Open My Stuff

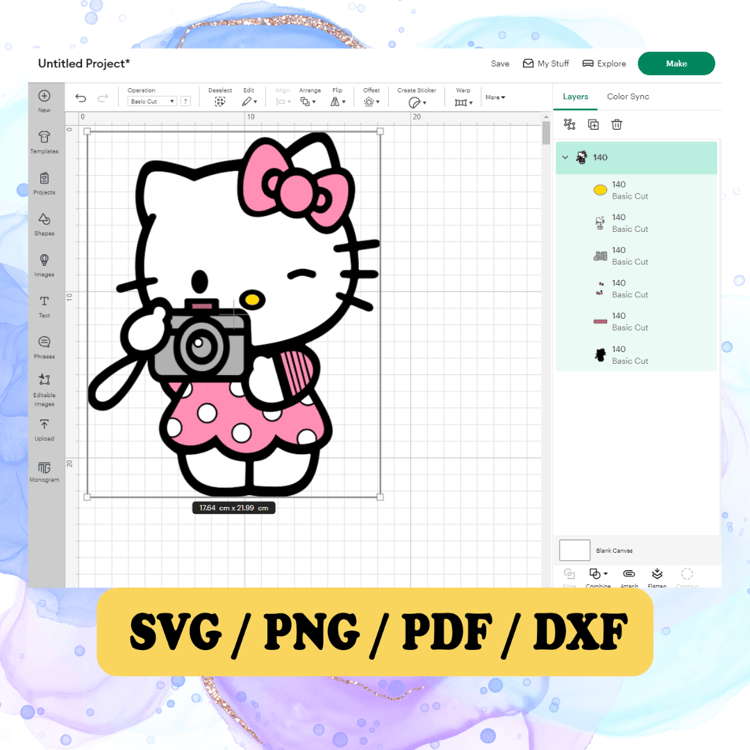coord(546,64)
